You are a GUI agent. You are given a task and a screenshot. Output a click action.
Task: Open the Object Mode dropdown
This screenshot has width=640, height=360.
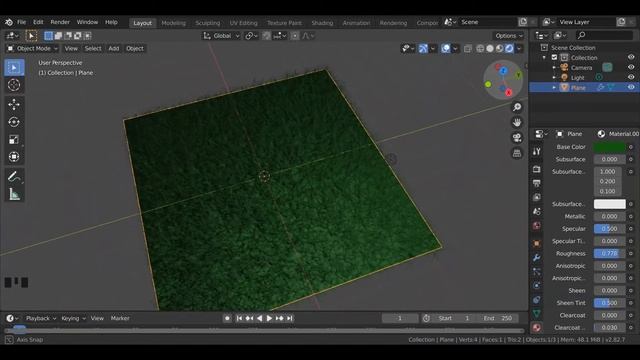32,49
